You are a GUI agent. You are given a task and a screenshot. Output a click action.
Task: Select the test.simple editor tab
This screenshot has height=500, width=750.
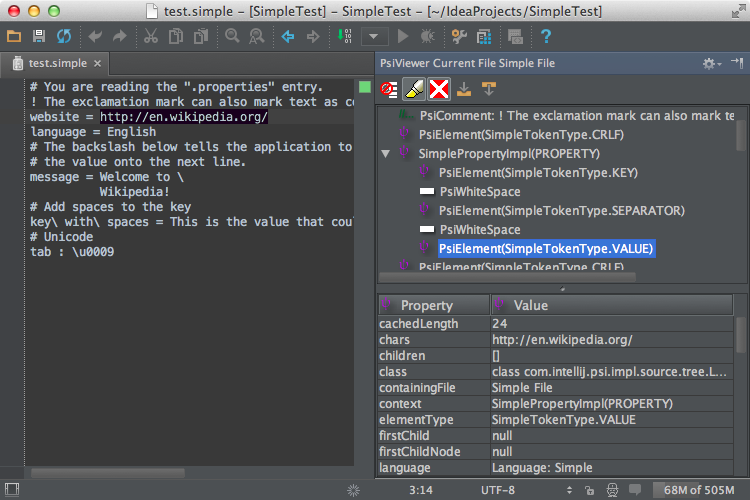click(x=57, y=63)
